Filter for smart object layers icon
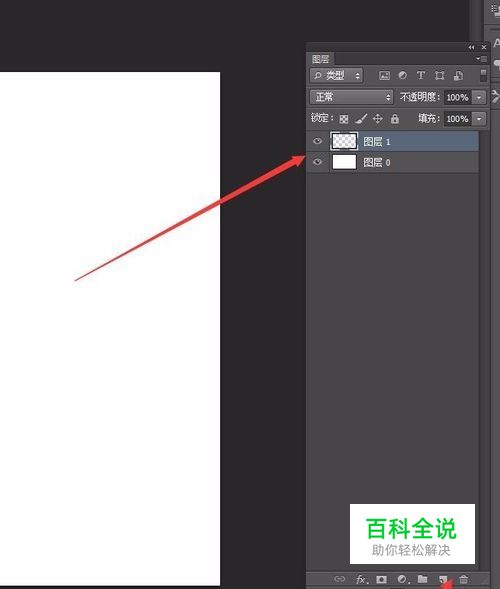 (x=458, y=76)
